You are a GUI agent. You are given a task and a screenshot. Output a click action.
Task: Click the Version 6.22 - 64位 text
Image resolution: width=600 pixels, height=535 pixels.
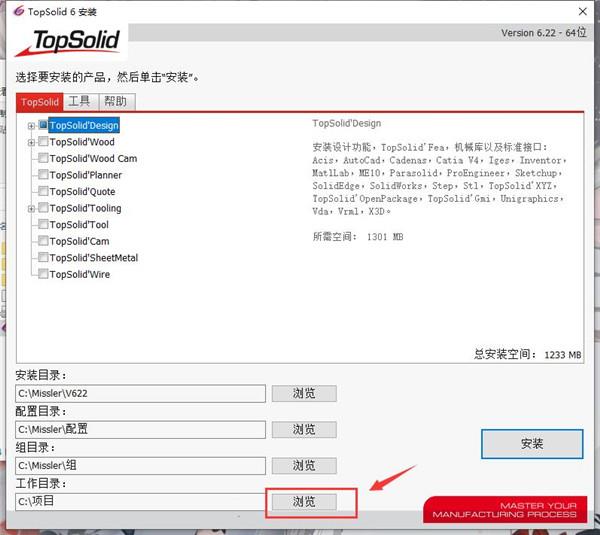click(x=543, y=33)
